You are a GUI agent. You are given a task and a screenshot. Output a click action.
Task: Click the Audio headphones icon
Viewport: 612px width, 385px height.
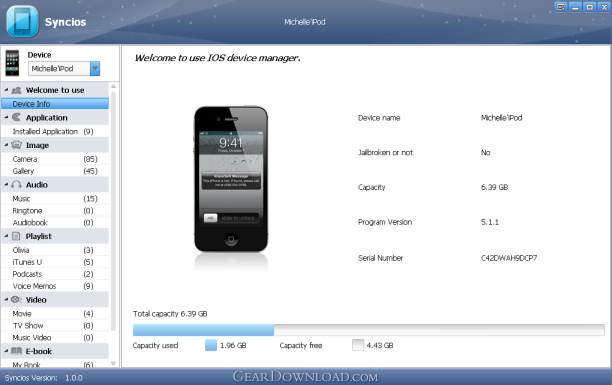pyautogui.click(x=16, y=184)
